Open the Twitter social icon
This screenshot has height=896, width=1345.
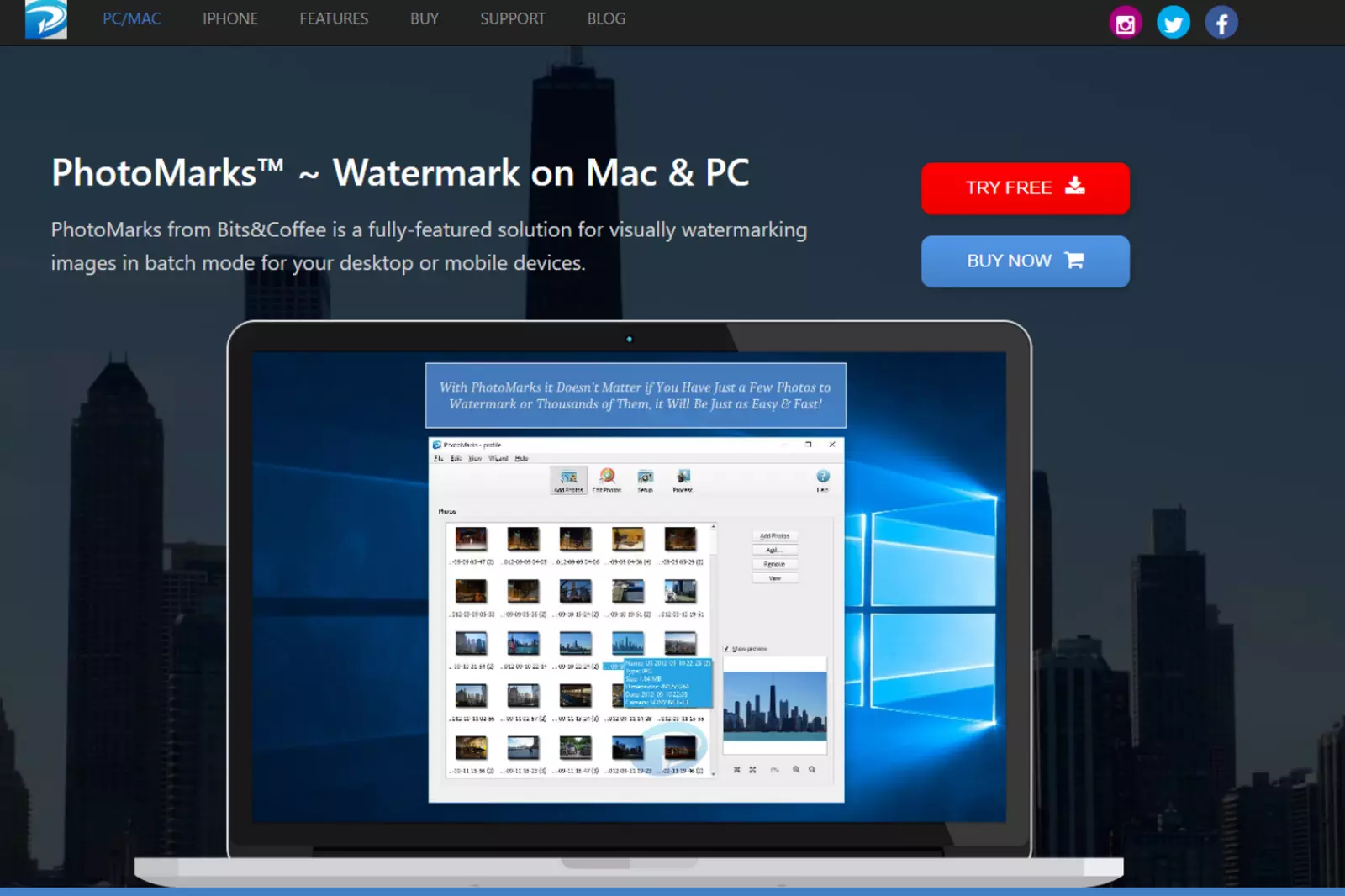(1174, 23)
